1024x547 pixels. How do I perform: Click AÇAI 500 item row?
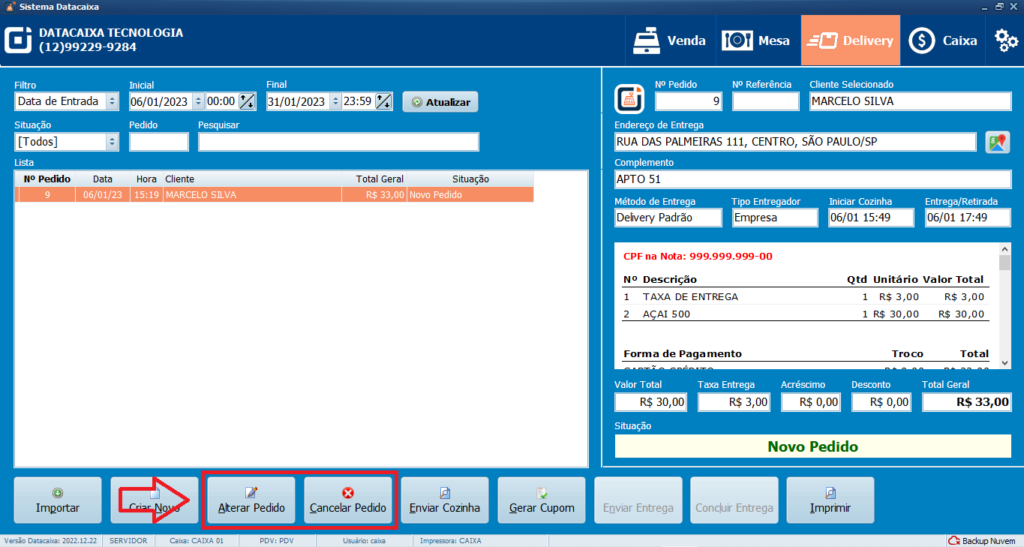[x=806, y=314]
